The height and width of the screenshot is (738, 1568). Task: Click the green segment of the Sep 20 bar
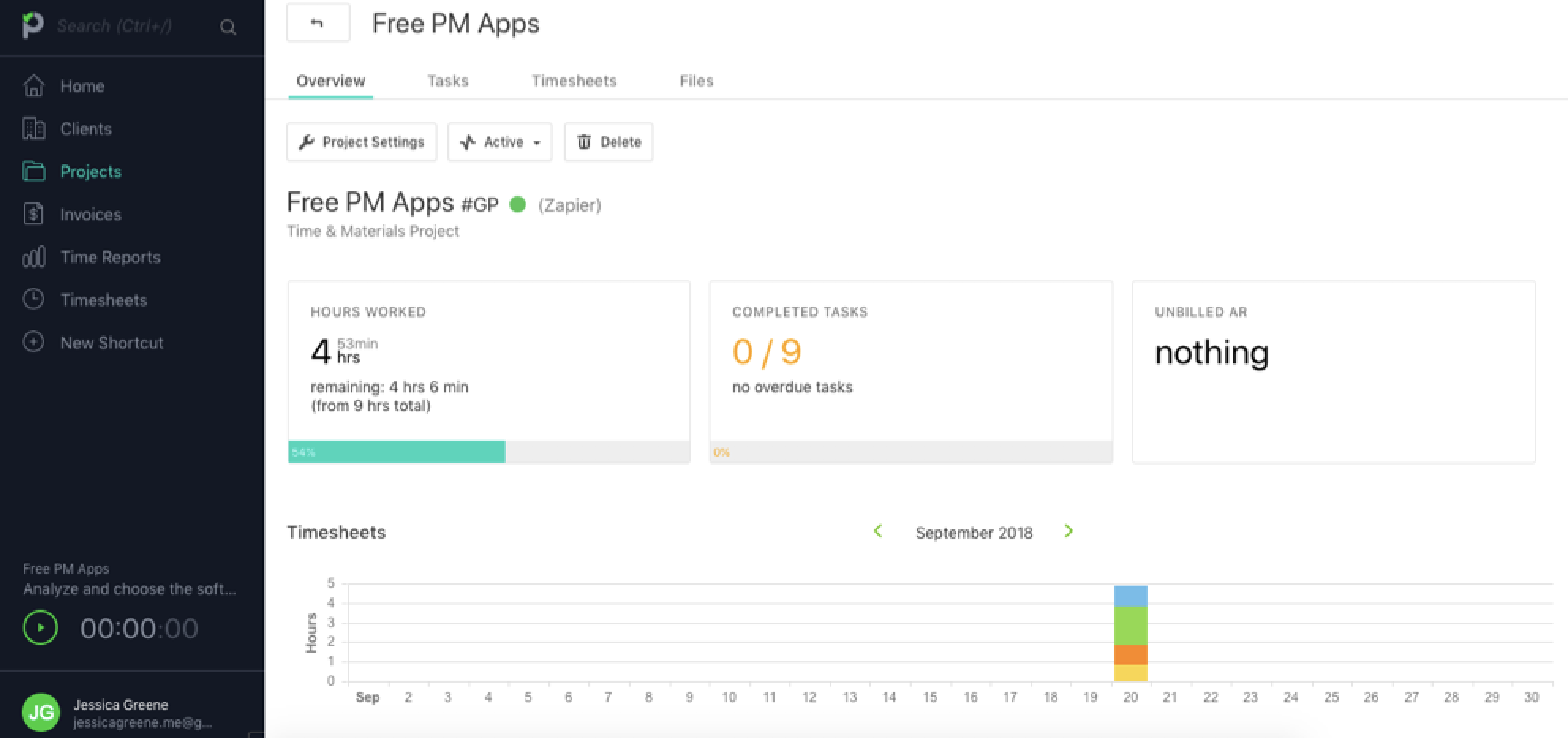point(1130,625)
